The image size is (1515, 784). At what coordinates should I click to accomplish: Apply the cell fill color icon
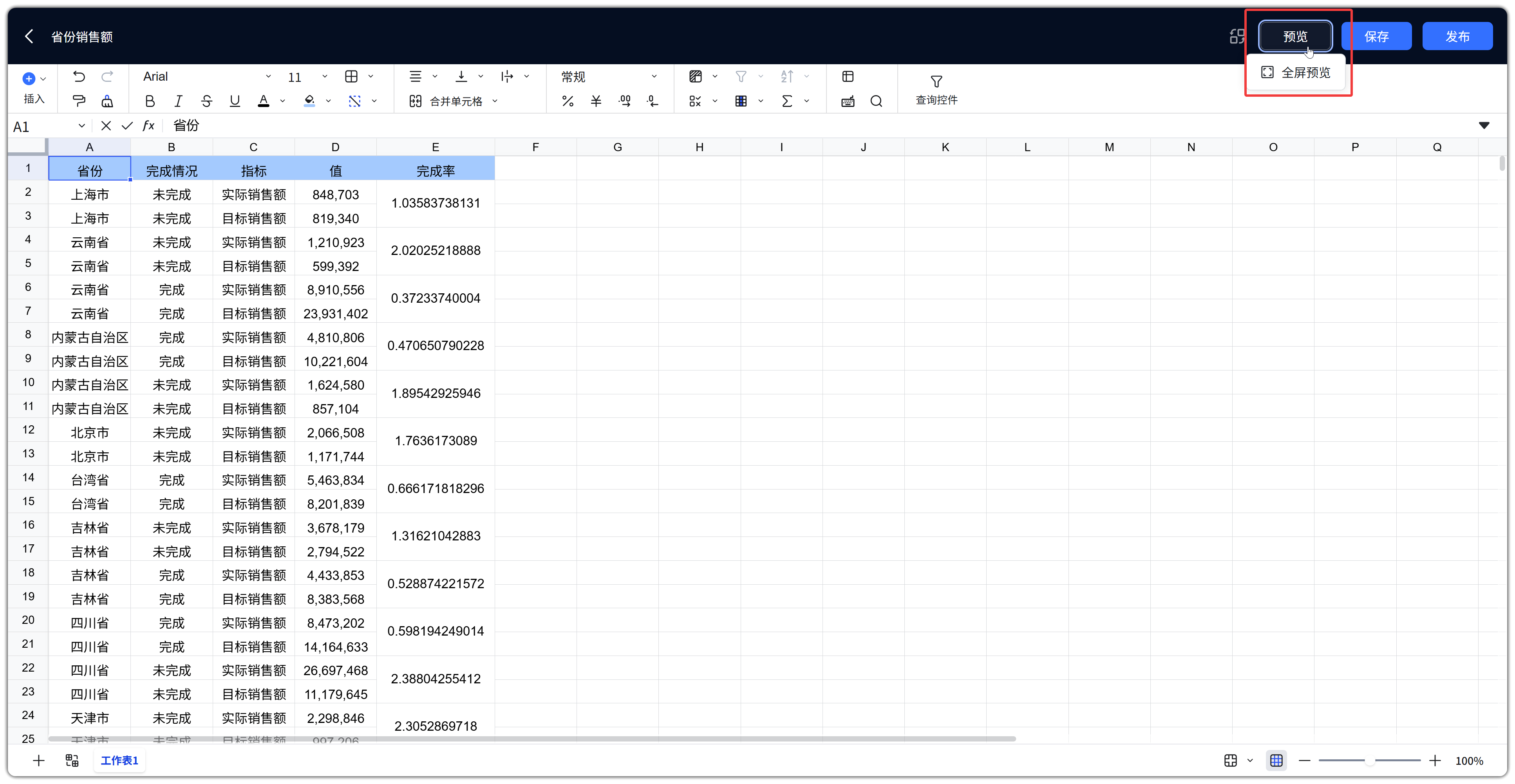point(309,101)
